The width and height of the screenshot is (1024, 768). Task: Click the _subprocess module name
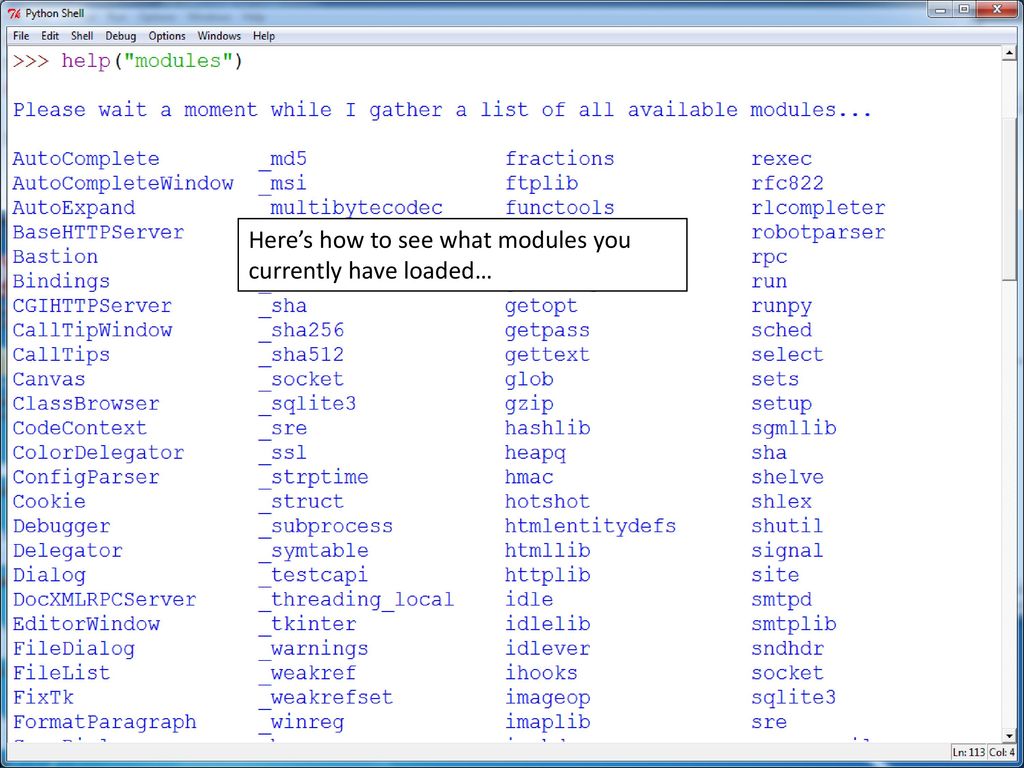click(x=325, y=526)
